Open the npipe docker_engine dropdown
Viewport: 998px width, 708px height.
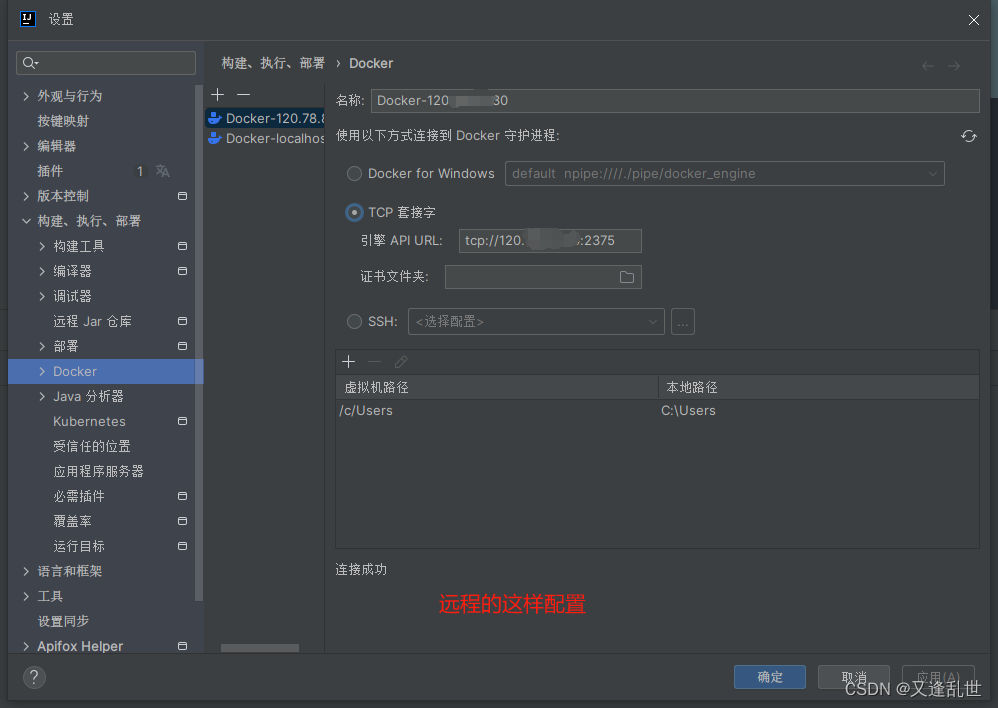(724, 173)
